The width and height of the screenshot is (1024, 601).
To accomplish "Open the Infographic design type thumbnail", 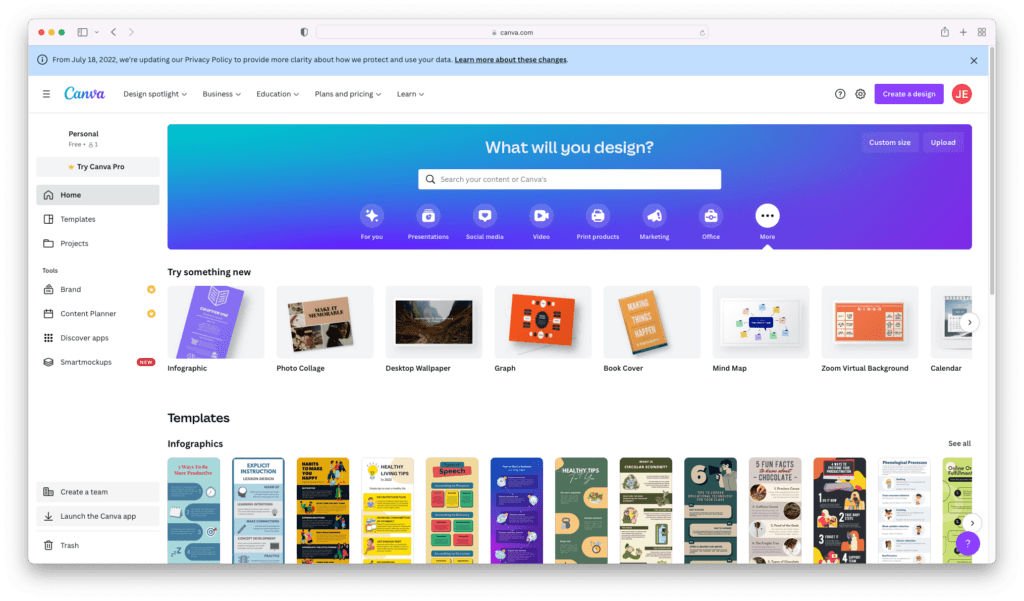I will (x=216, y=322).
